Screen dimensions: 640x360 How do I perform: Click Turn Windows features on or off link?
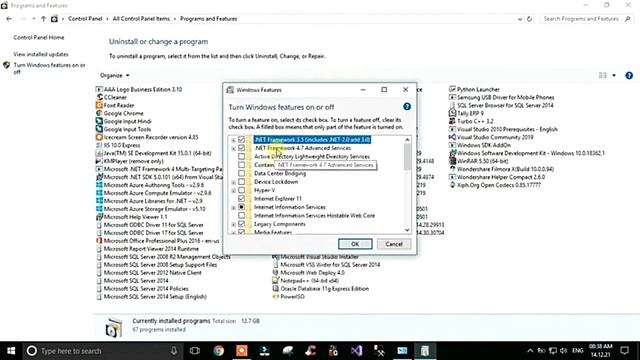[x=49, y=68]
